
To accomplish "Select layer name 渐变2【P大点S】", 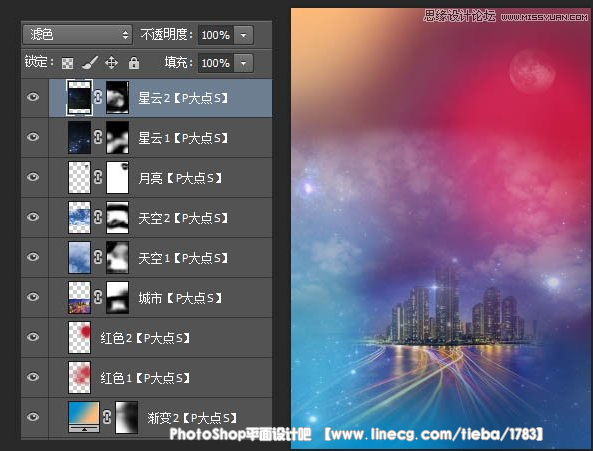I will pyautogui.click(x=192, y=418).
